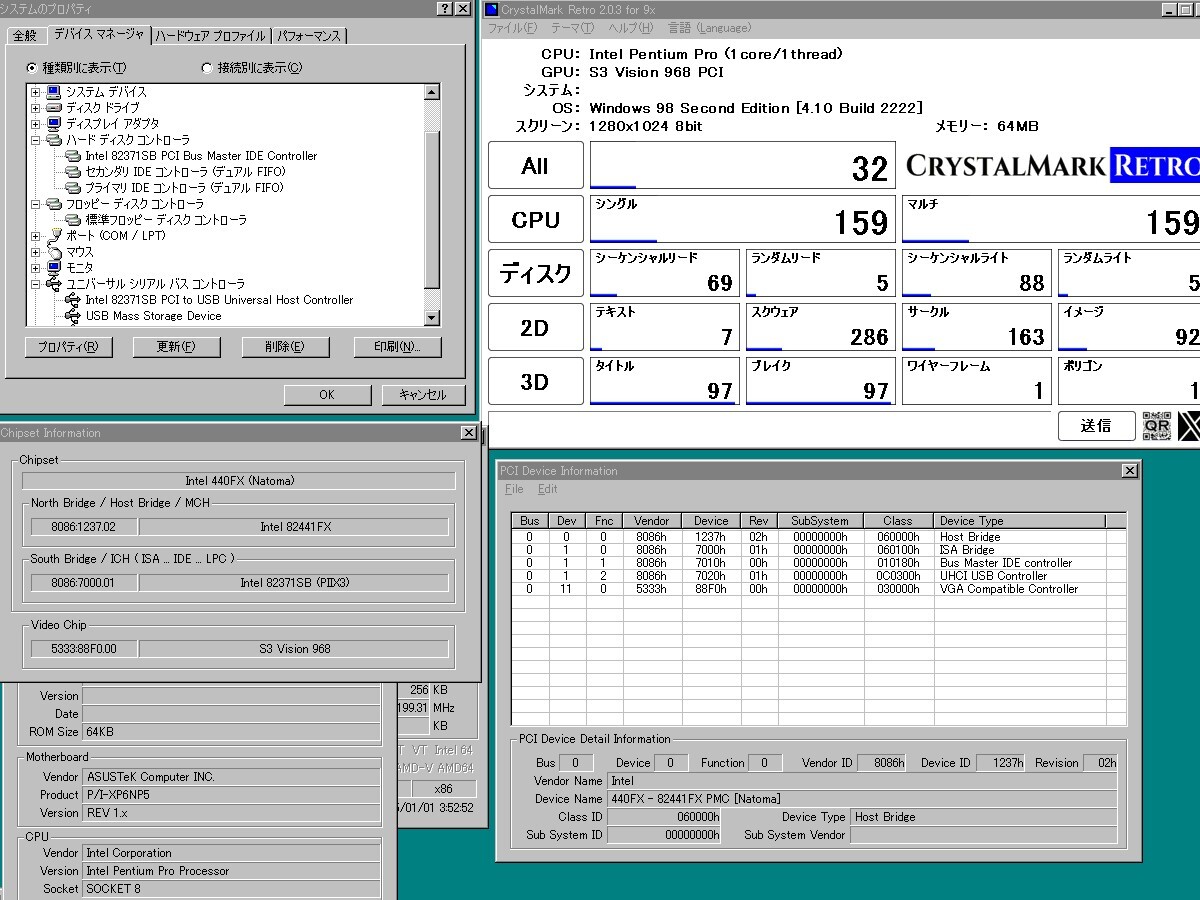1200x900 pixels.
Task: Click the Intel 82441FX field in Chipset Information
Action: point(294,527)
